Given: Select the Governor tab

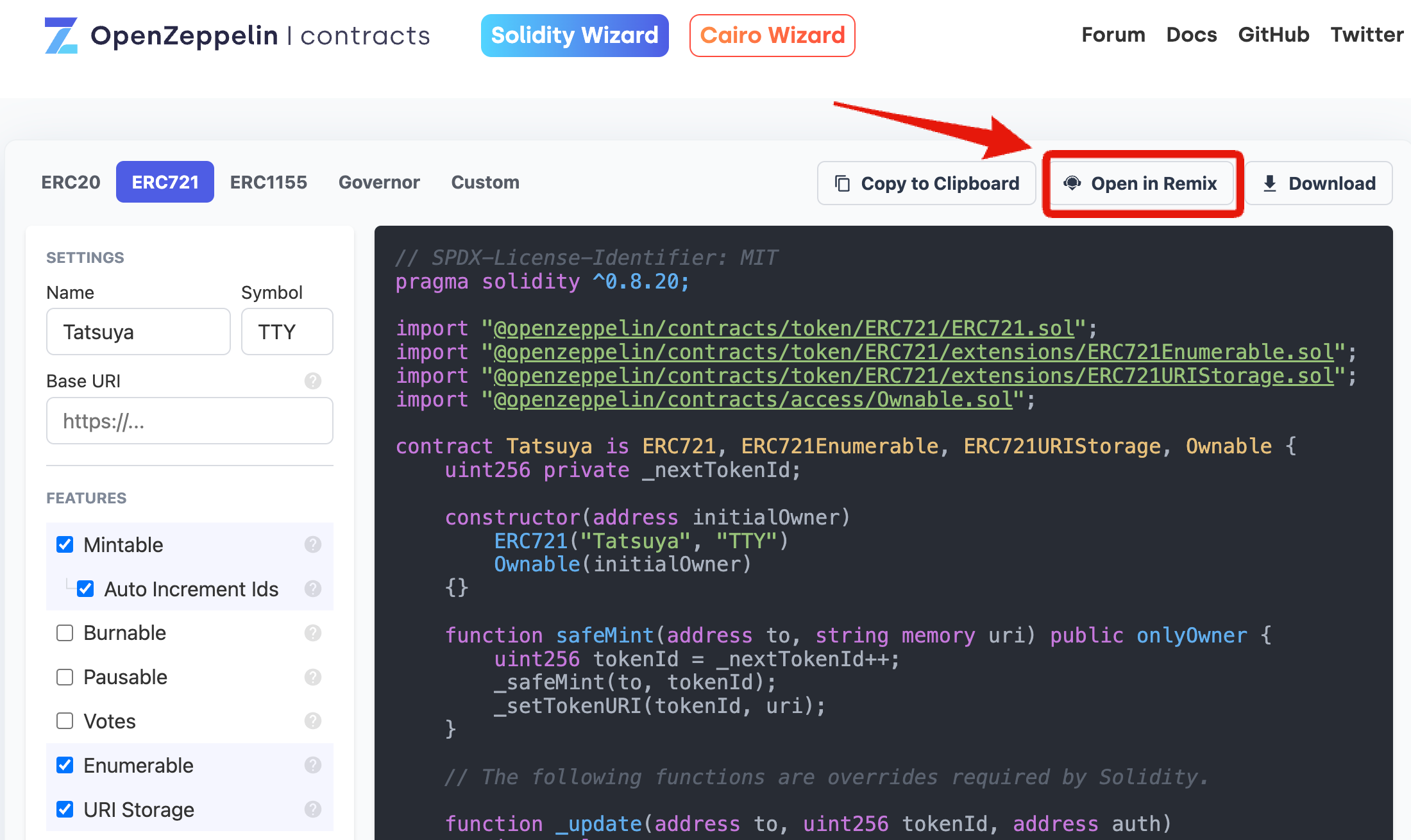Looking at the screenshot, I should [379, 182].
